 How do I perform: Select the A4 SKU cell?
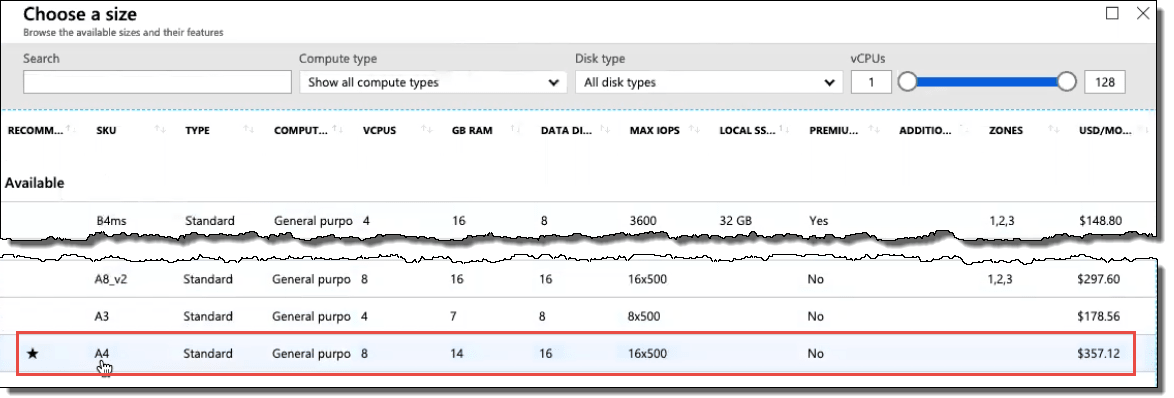click(102, 353)
